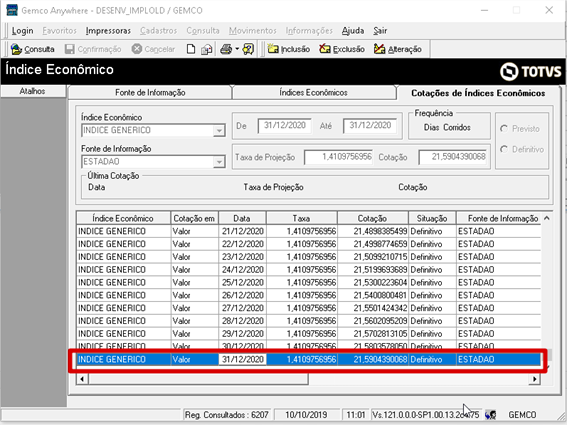Image resolution: width=567 pixels, height=425 pixels.
Task: Click the Gemco application icon in title bar
Action: click(12, 10)
